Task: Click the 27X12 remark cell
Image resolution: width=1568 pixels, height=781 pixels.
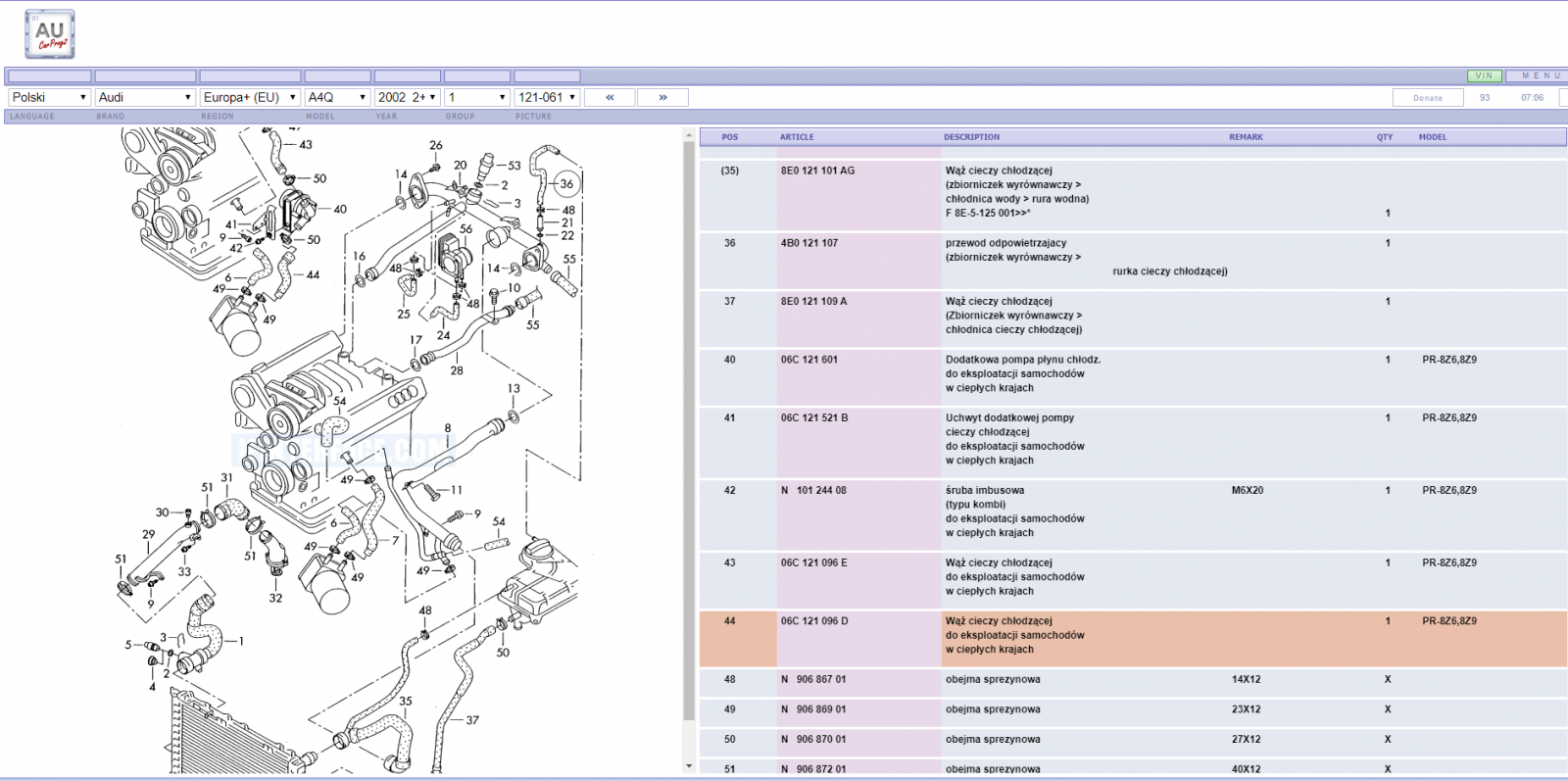Action: click(x=1247, y=740)
